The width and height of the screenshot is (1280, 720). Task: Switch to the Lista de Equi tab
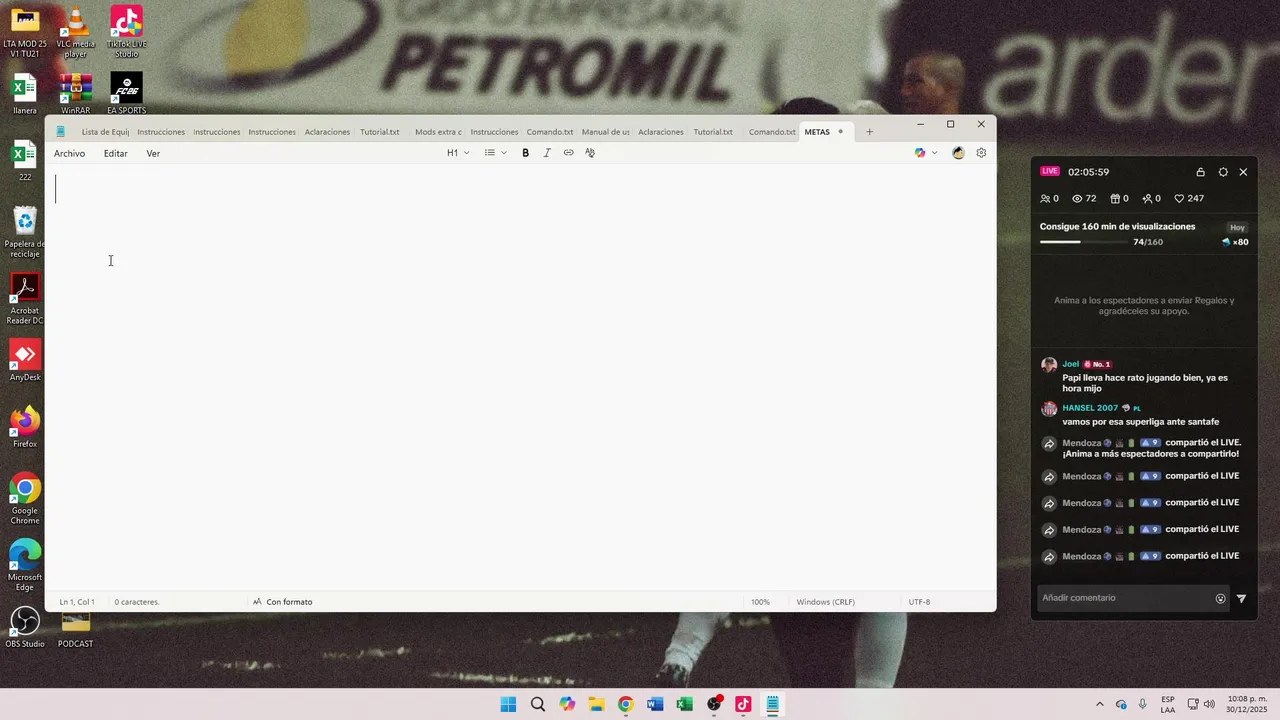pos(105,132)
